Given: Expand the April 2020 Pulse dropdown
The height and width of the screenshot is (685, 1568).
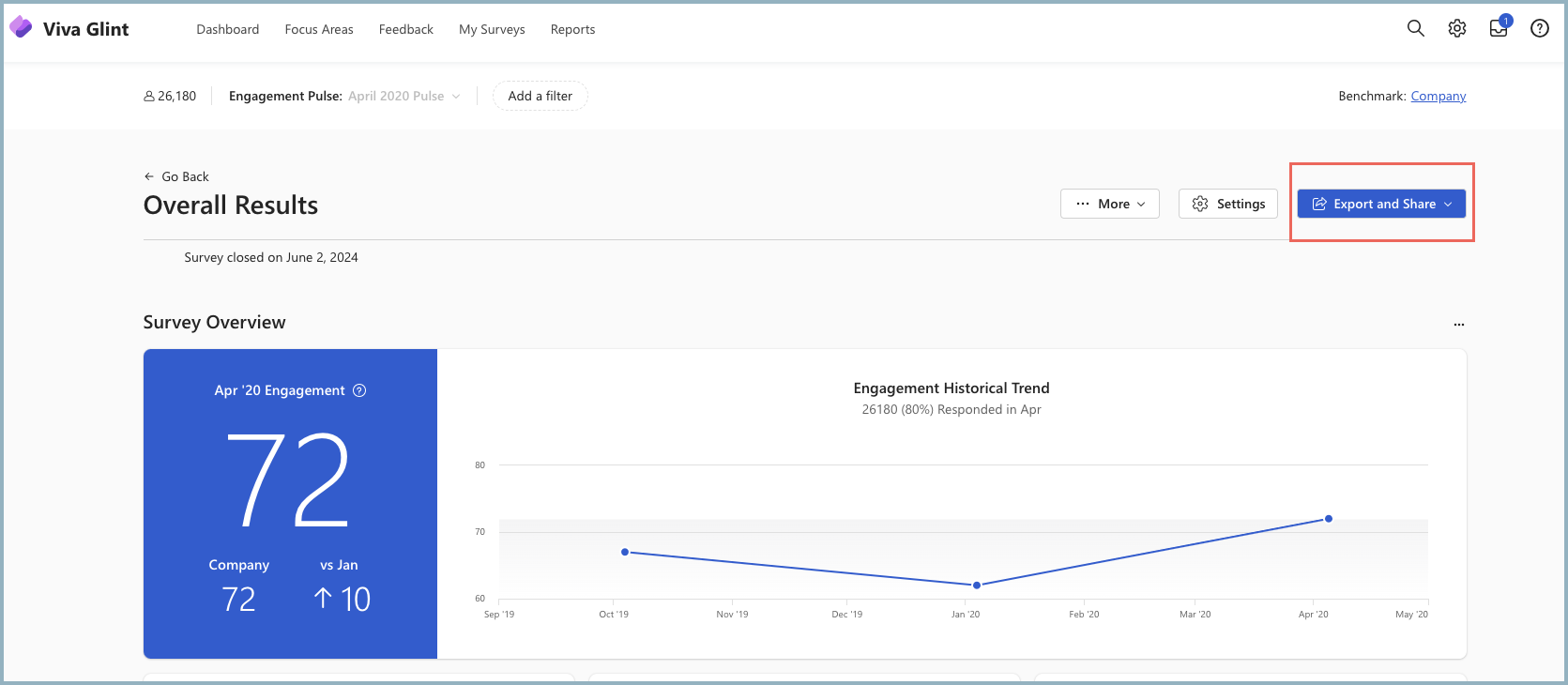Looking at the screenshot, I should coord(404,96).
